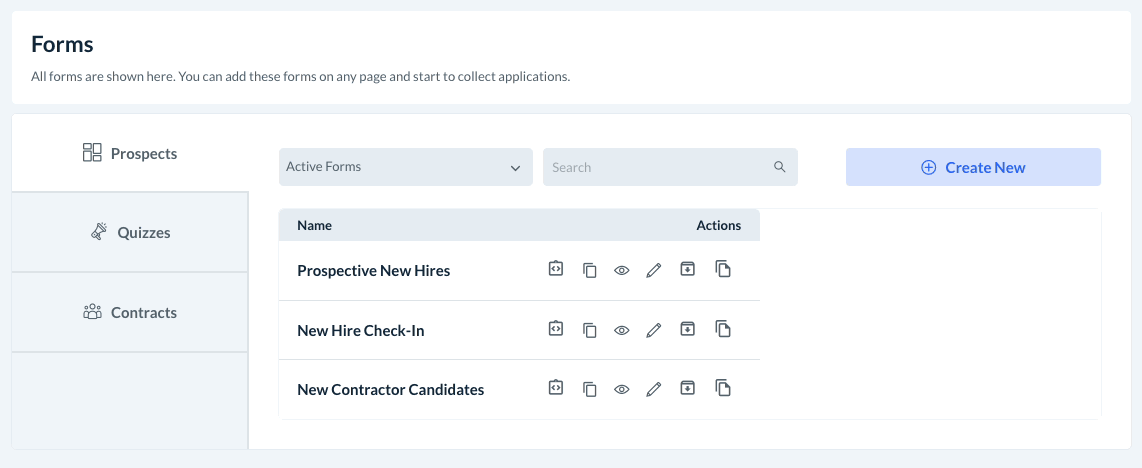1142x468 pixels.
Task: Open the Prospective New Hires form name
Action: click(x=374, y=271)
